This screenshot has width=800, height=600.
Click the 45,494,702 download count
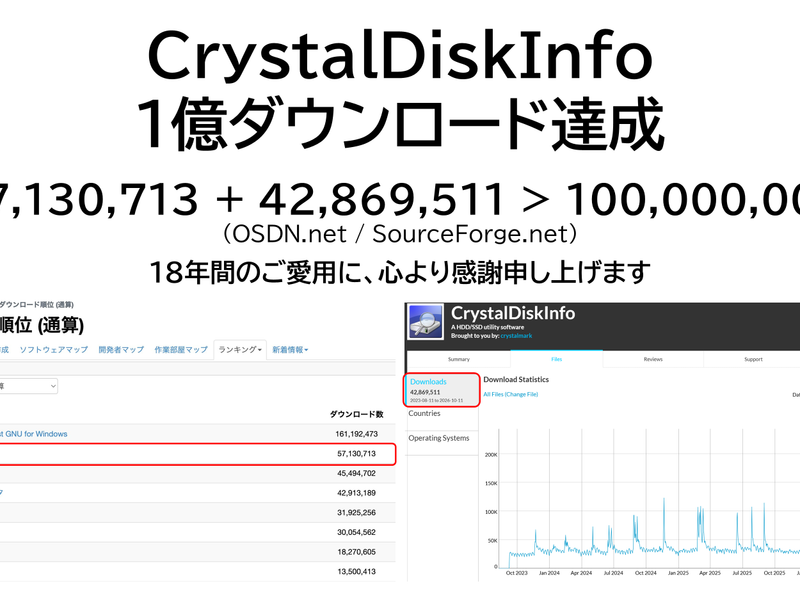(356, 473)
